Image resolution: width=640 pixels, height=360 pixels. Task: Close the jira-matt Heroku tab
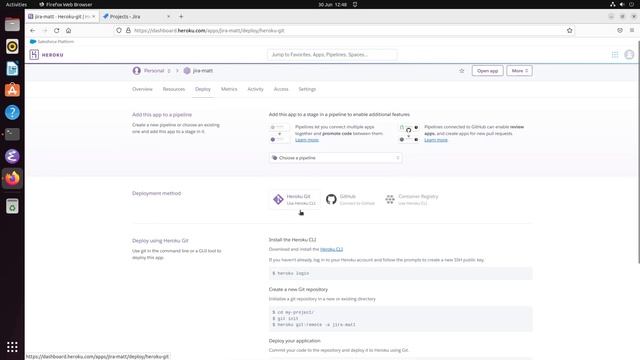click(93, 16)
